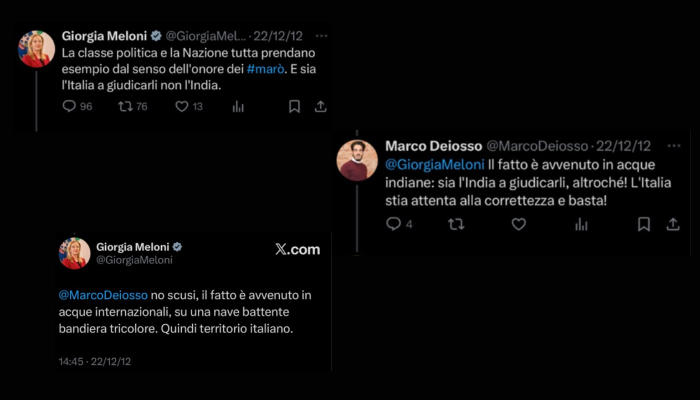Repost the tweet with 76 retweets
700x400 pixels.
click(125, 106)
